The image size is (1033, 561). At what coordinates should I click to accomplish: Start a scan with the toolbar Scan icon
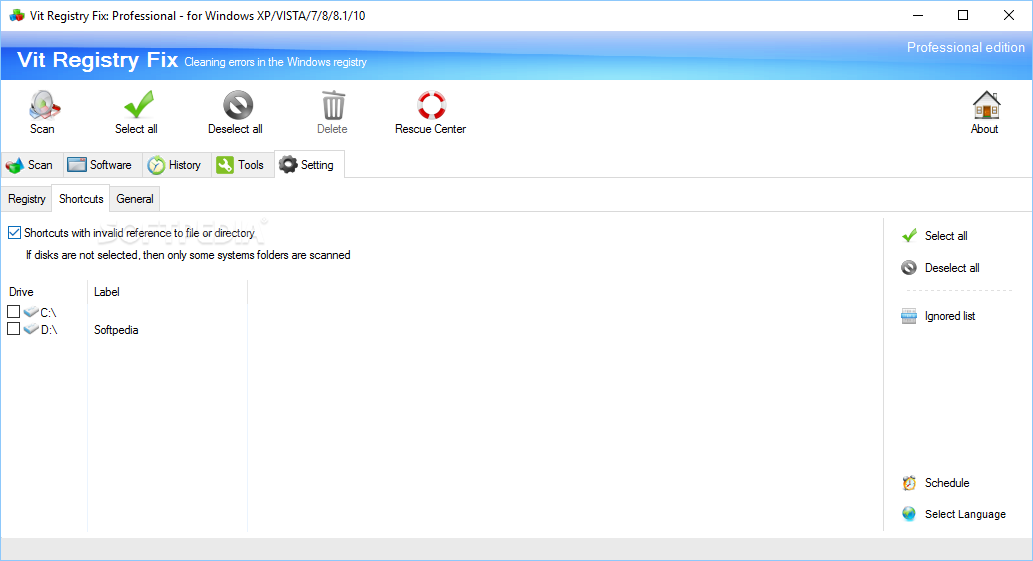click(x=43, y=105)
